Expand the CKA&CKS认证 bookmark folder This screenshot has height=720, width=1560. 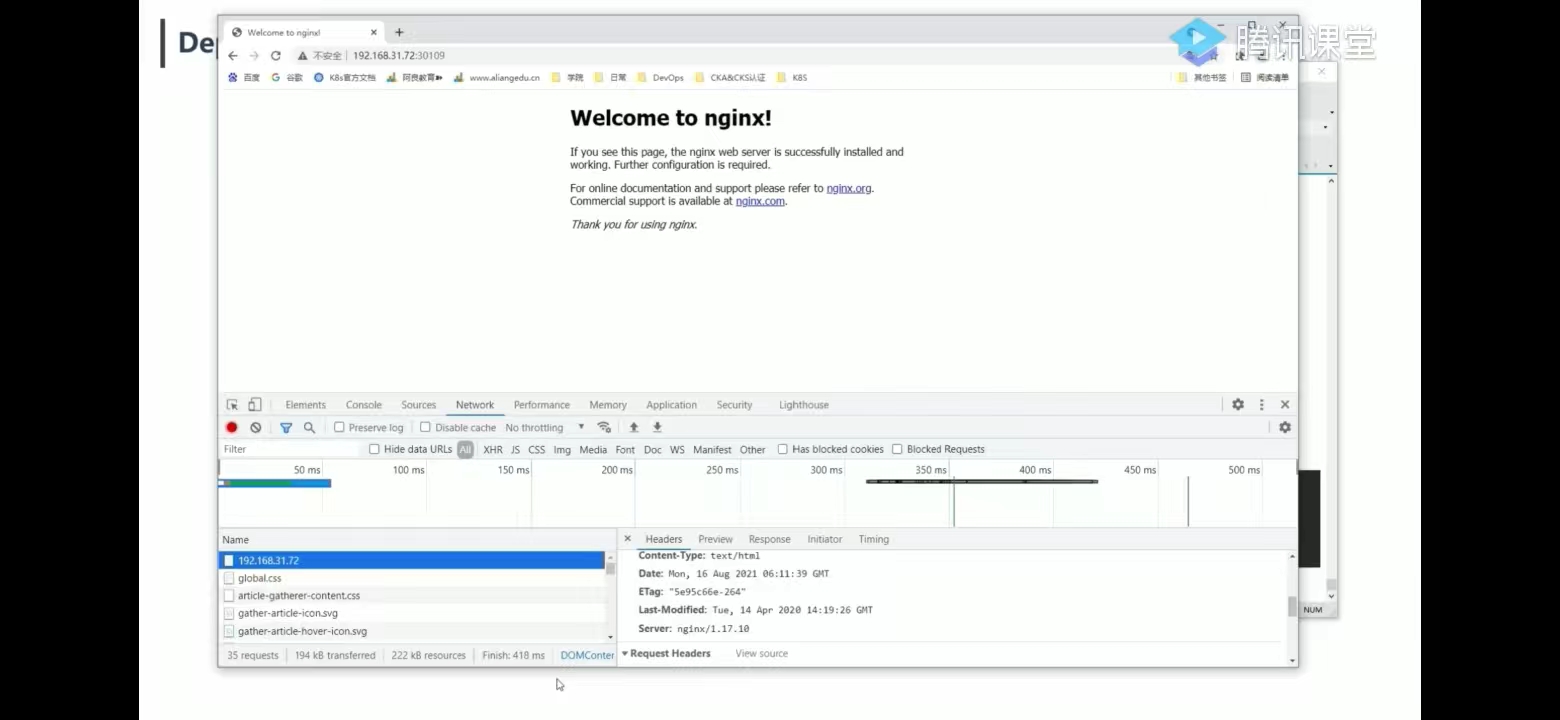730,77
